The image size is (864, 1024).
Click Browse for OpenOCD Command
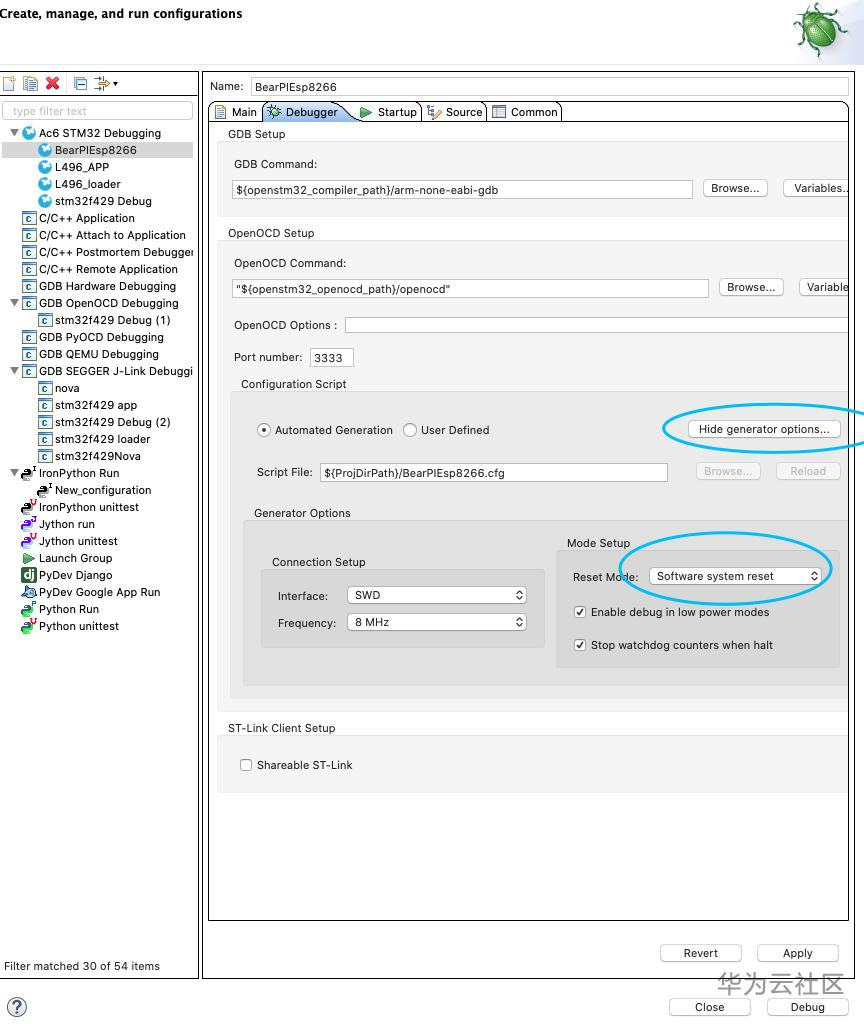pyautogui.click(x=751, y=287)
